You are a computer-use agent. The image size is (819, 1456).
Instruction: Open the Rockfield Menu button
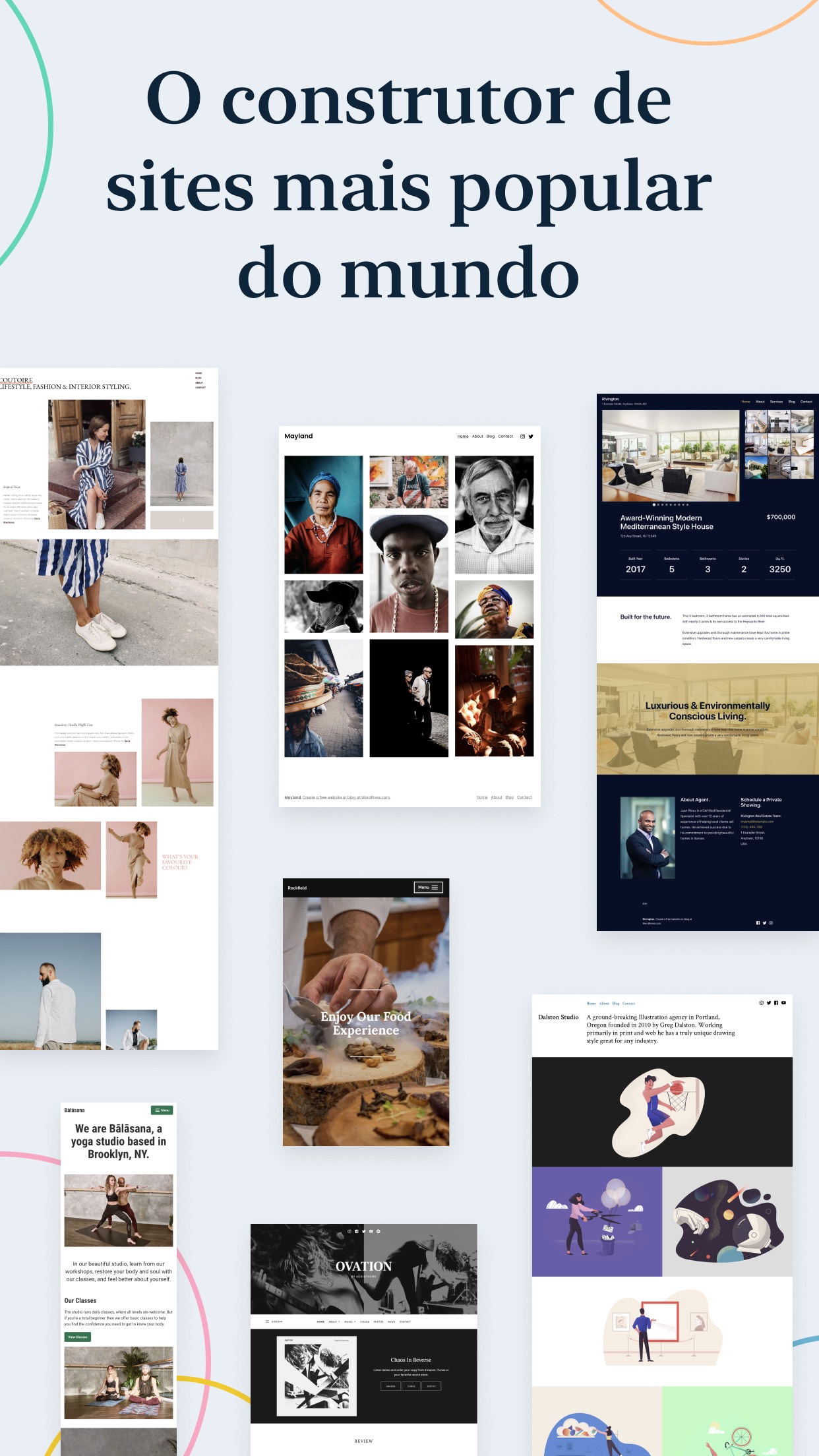pos(428,888)
